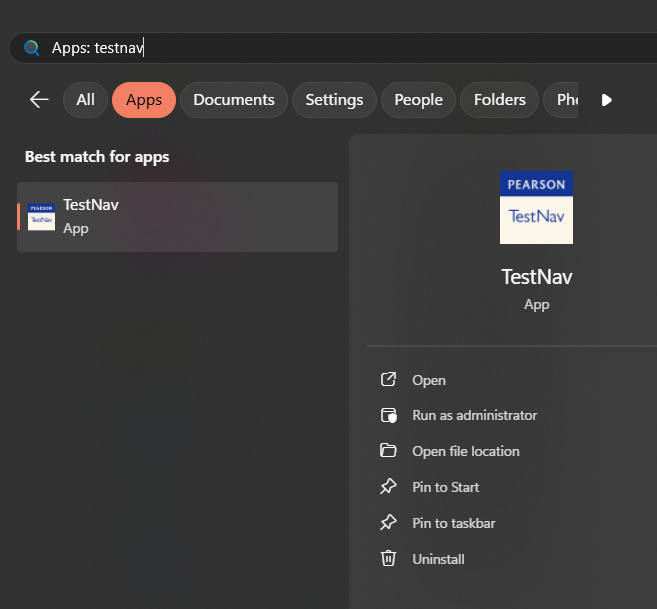Pin TestNav to taskbar
The image size is (657, 609).
453,523
